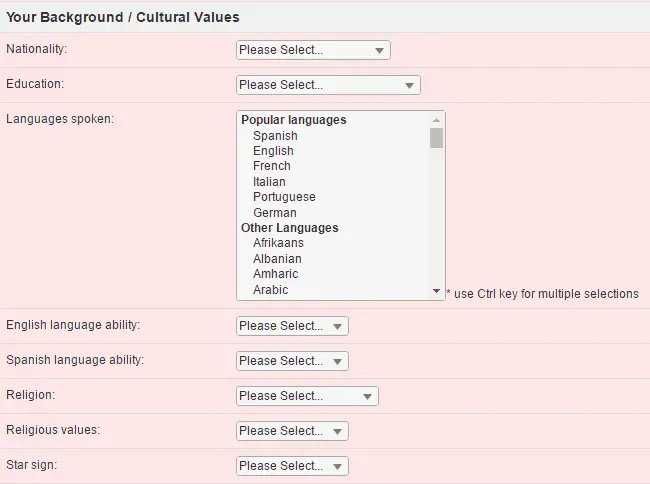This screenshot has height=484, width=650.
Task: Open the Star sign dropdown
Action: tap(292, 466)
